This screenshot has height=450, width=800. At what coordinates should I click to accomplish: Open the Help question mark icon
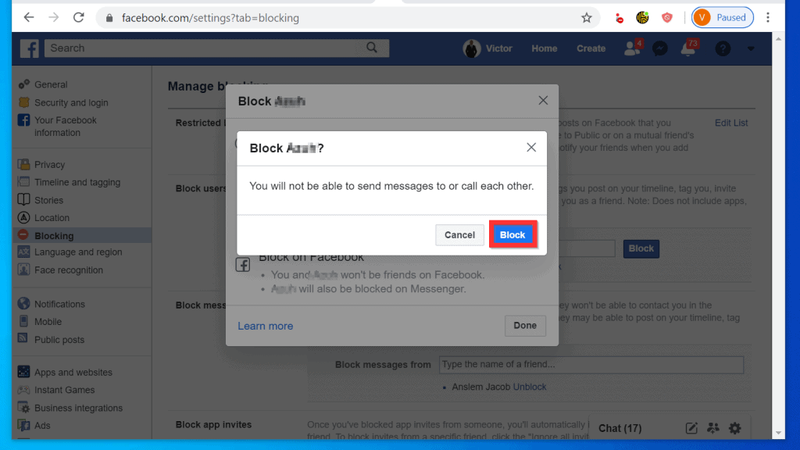tap(722, 48)
